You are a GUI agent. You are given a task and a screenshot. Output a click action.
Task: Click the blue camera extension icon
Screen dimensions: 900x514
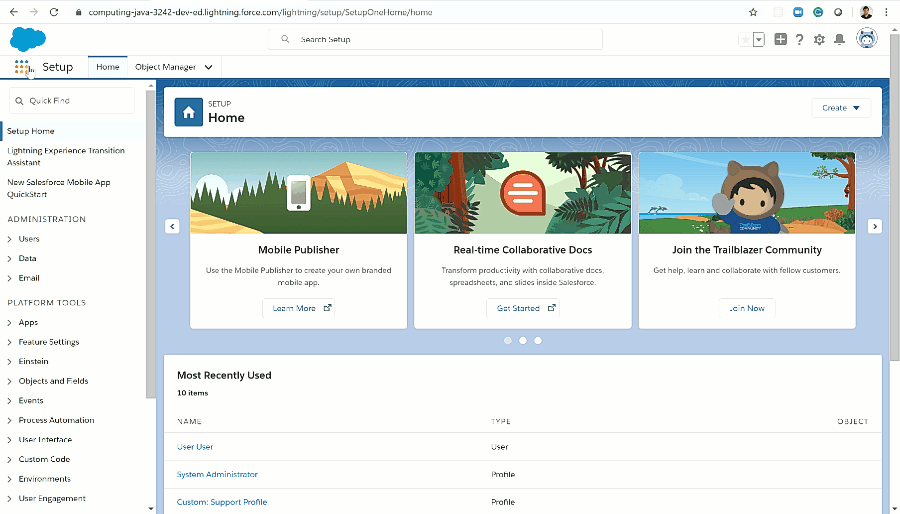pyautogui.click(x=798, y=12)
